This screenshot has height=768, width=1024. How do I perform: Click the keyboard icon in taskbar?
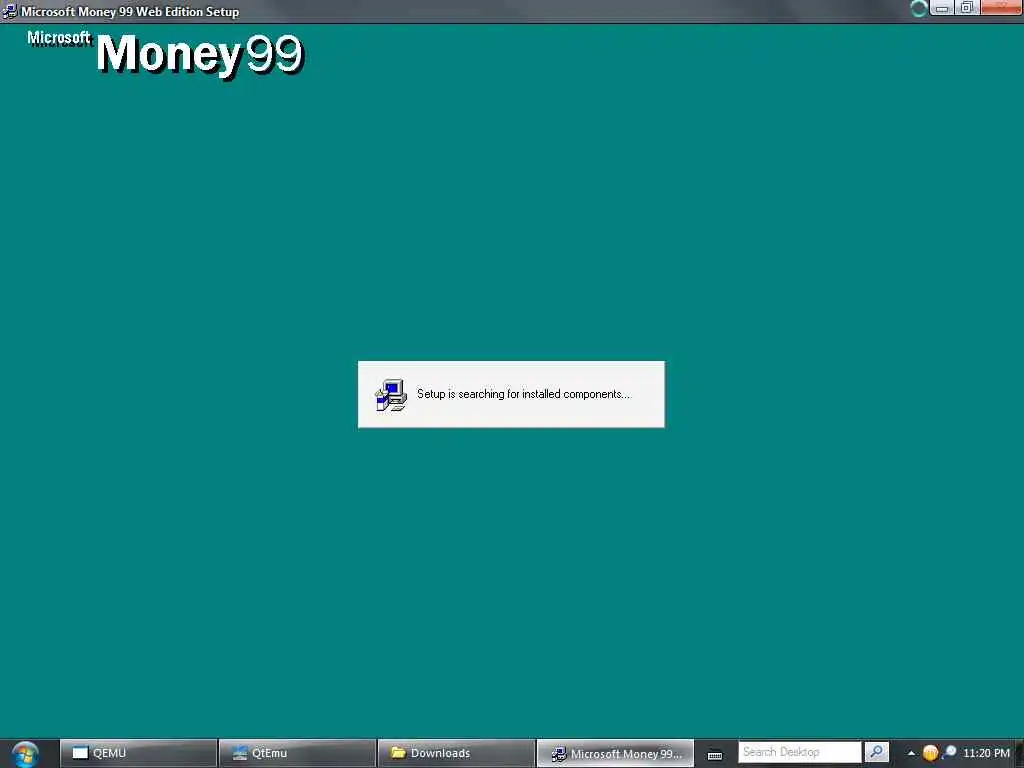(715, 755)
